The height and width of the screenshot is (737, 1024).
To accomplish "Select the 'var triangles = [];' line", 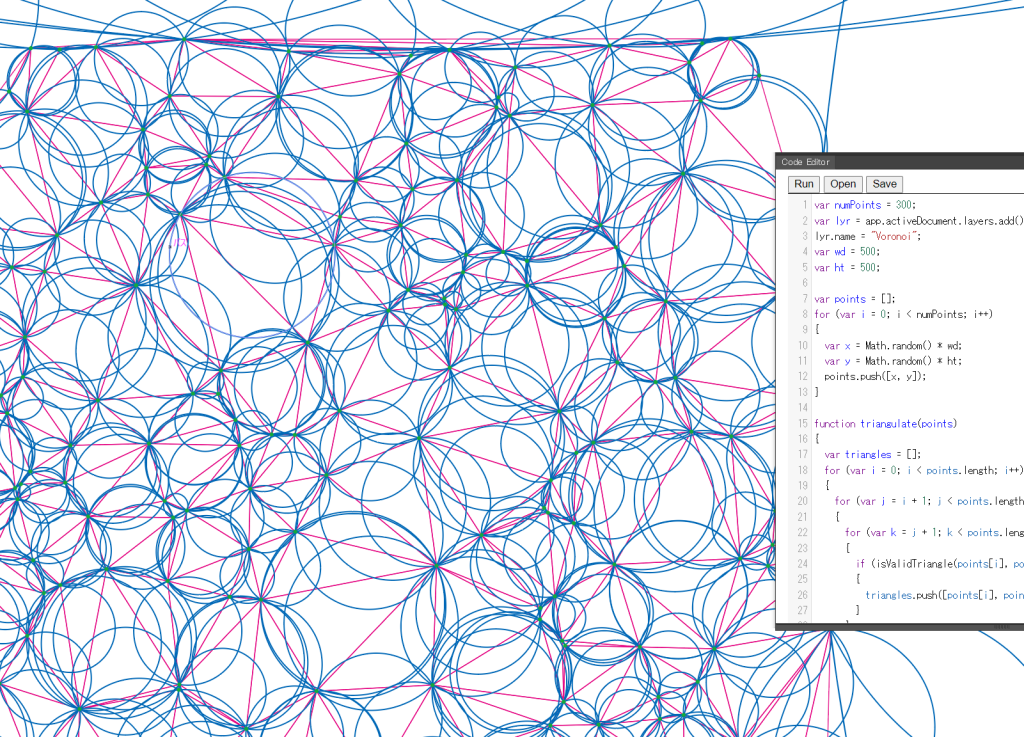I will (873, 454).
